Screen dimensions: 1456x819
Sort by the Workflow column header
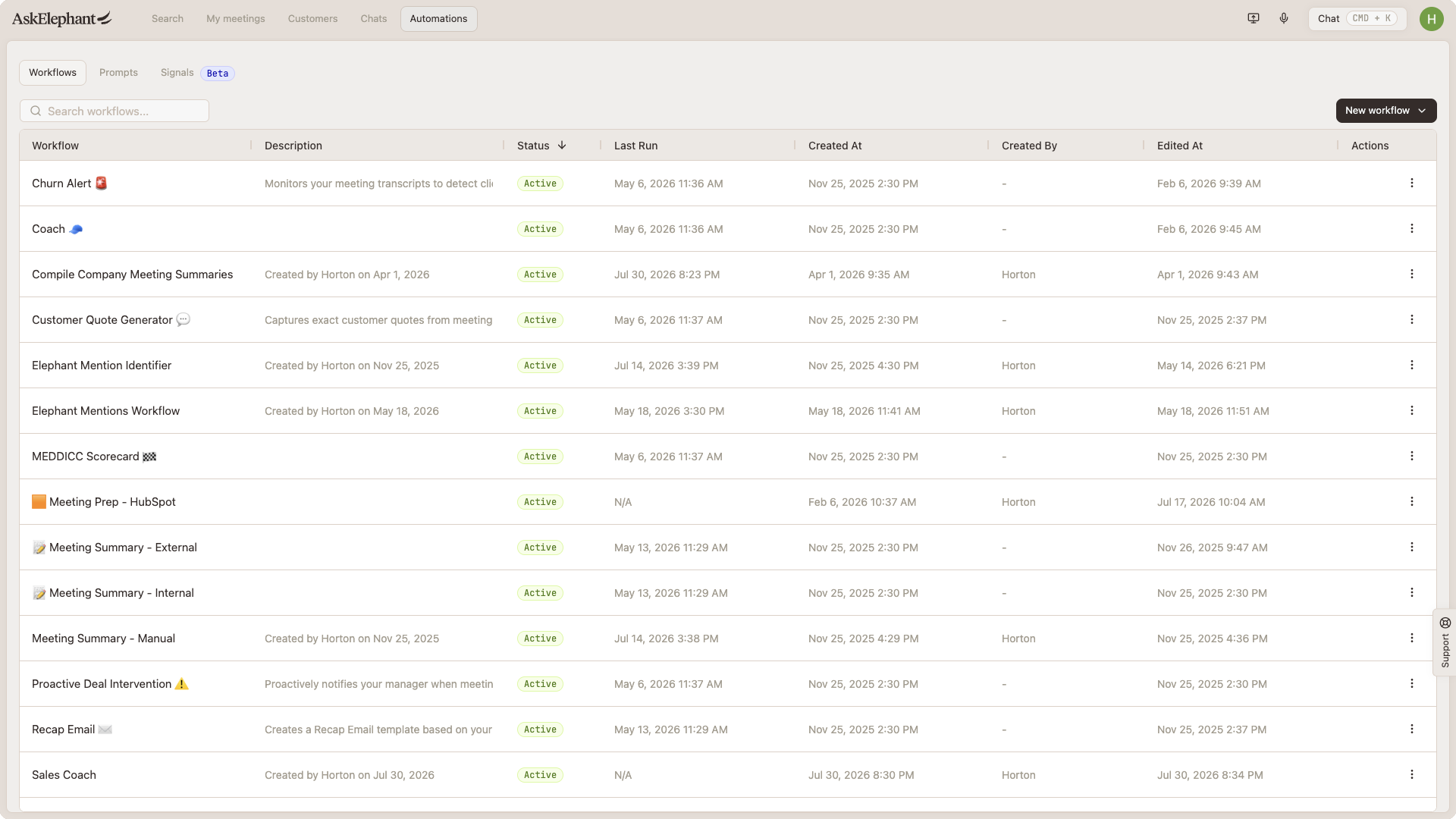[55, 146]
